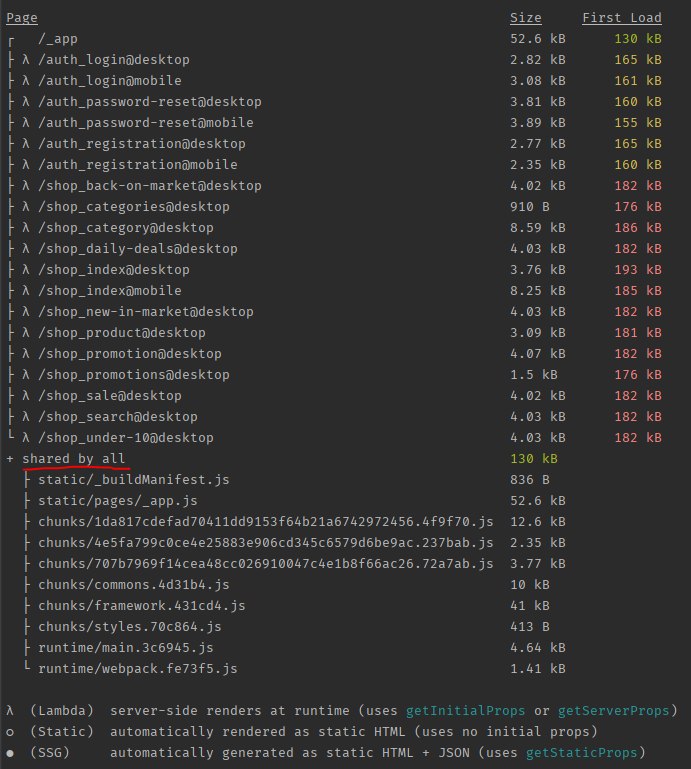Select chunks/commons.4d31b4.js file name
The height and width of the screenshot is (769, 691).
pos(134,585)
